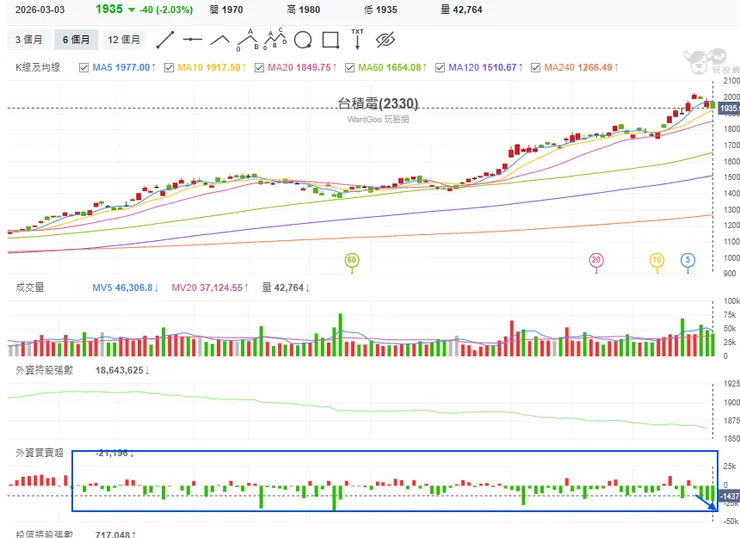Switch to the 3 個月 range tab
The height and width of the screenshot is (538, 740).
point(28,40)
